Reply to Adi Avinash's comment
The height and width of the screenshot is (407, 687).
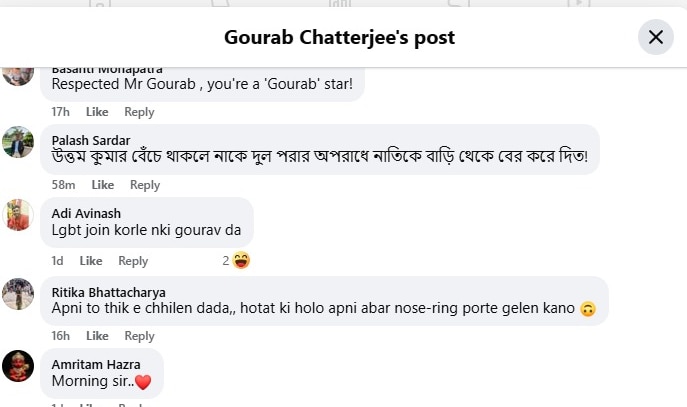(133, 261)
